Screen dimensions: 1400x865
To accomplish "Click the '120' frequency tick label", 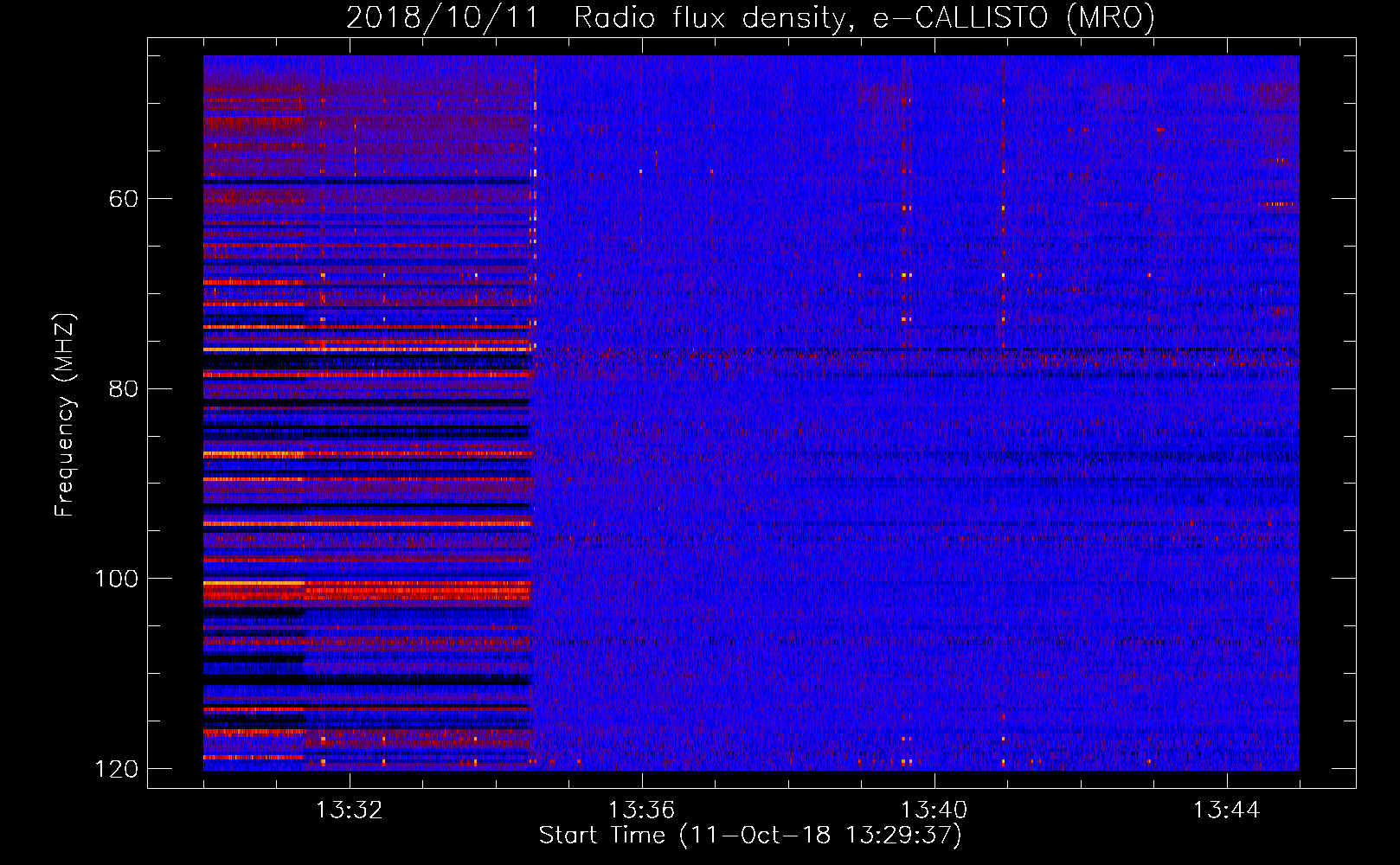I will 117,769.
